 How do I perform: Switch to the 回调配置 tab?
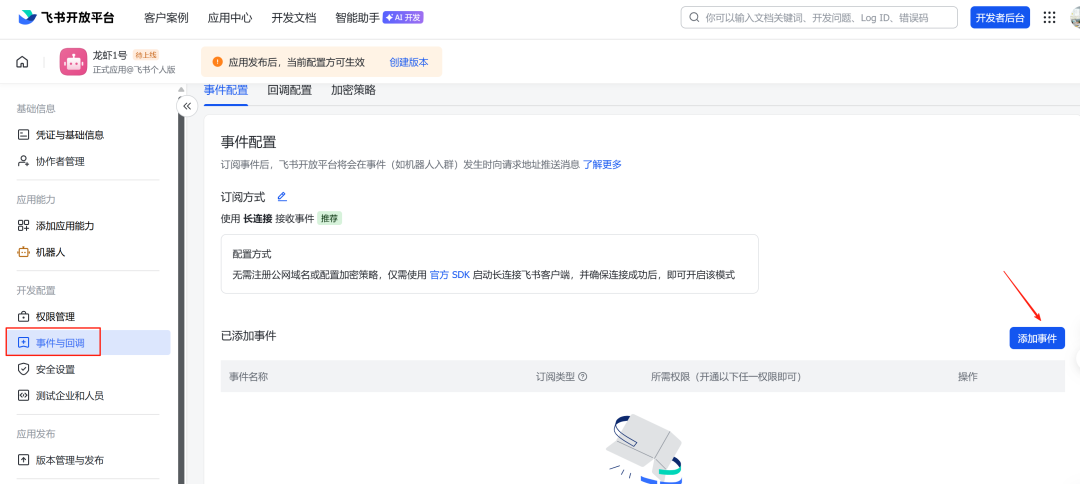click(x=290, y=90)
